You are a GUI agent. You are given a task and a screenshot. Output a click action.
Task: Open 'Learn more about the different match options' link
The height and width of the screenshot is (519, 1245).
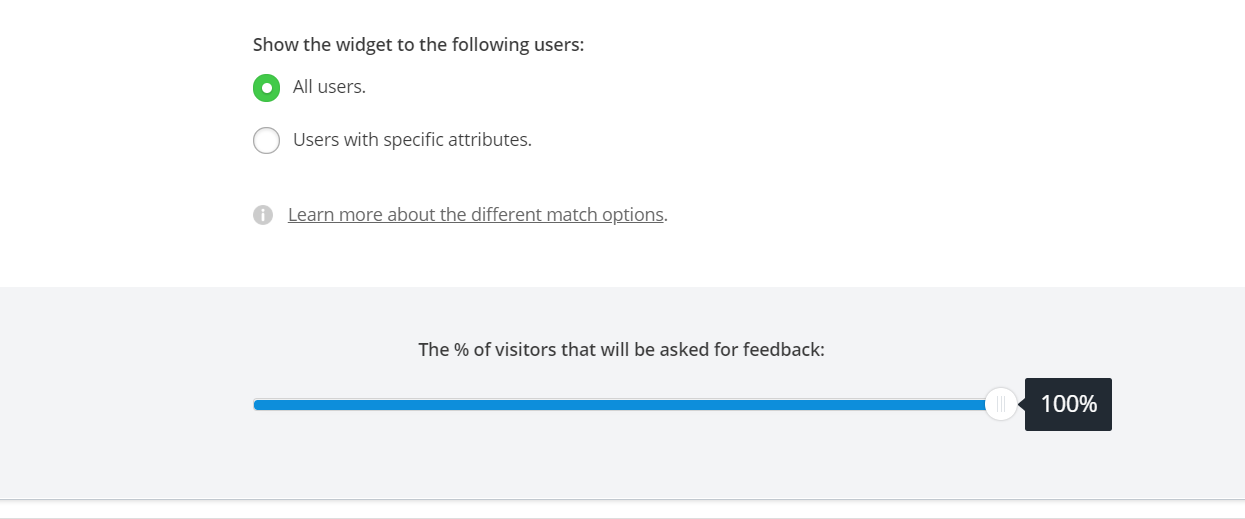coord(475,215)
